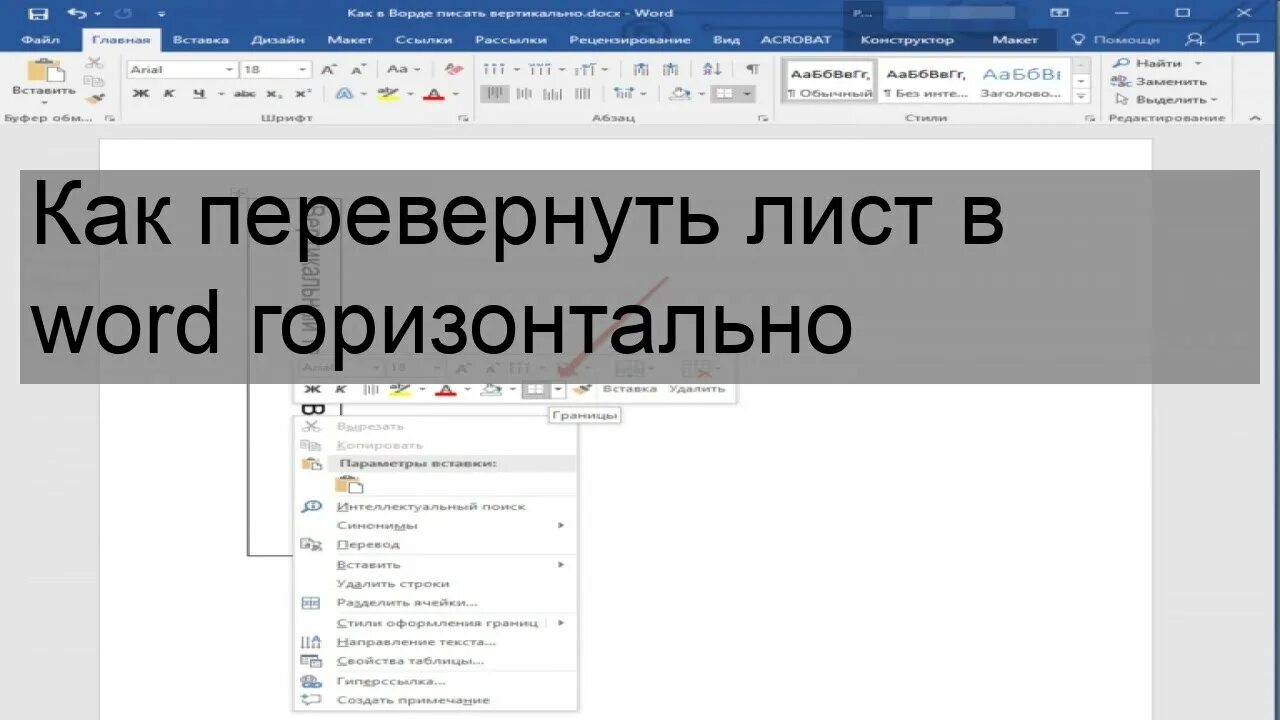
Task: Apply strikethrough with the abc button
Action: point(244,94)
